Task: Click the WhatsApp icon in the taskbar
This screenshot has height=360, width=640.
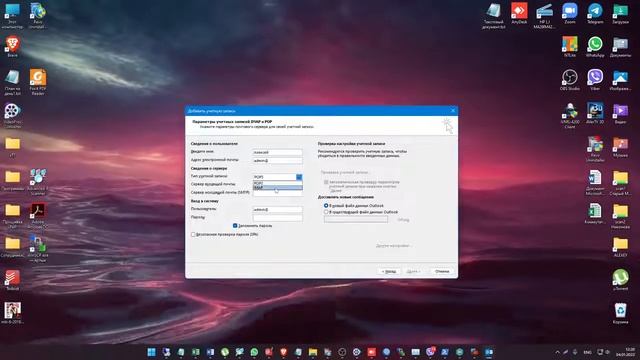Action: [254, 352]
